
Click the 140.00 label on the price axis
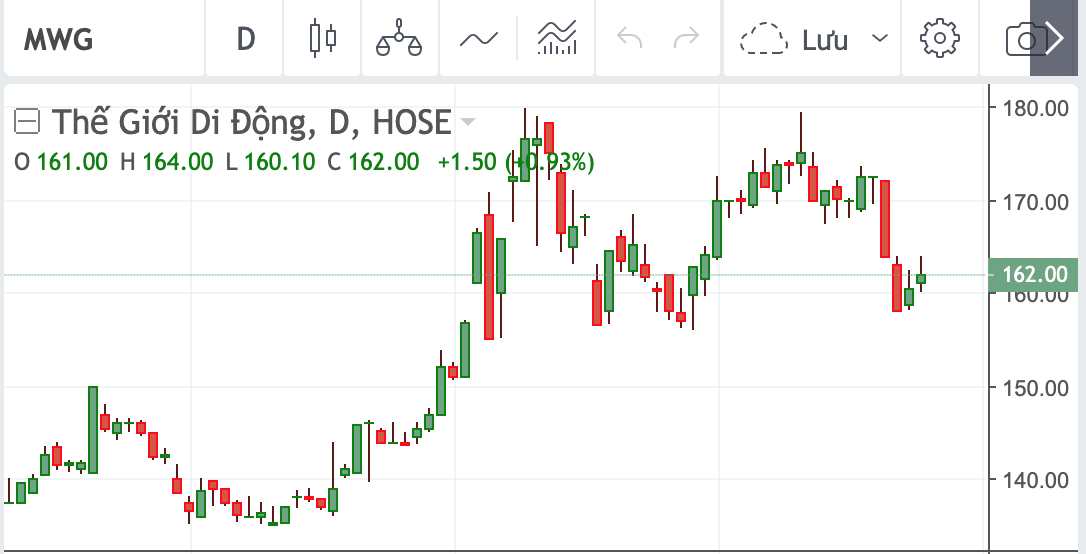tap(1035, 480)
